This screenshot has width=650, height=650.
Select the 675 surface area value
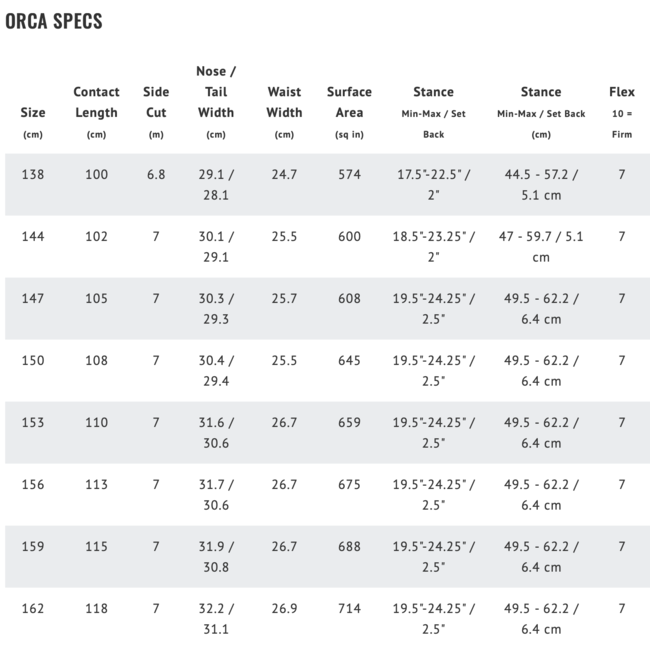tap(349, 484)
